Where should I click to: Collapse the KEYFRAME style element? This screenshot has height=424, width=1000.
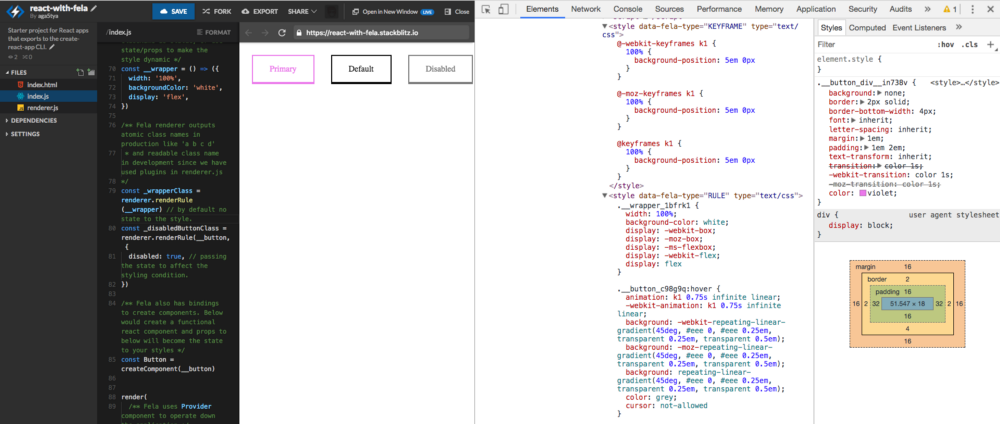(x=605, y=26)
